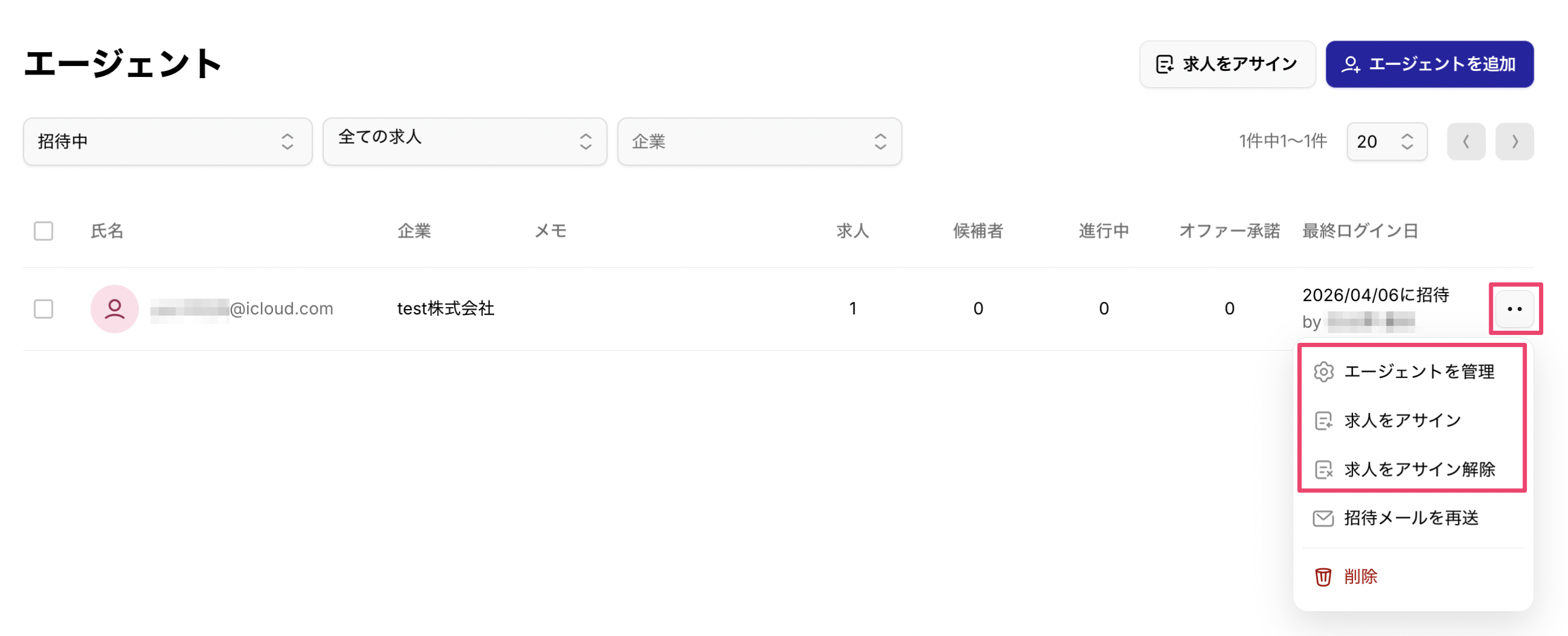This screenshot has height=636, width=1568.
Task: Click the red trash icon beside 削除
Action: 1323,576
